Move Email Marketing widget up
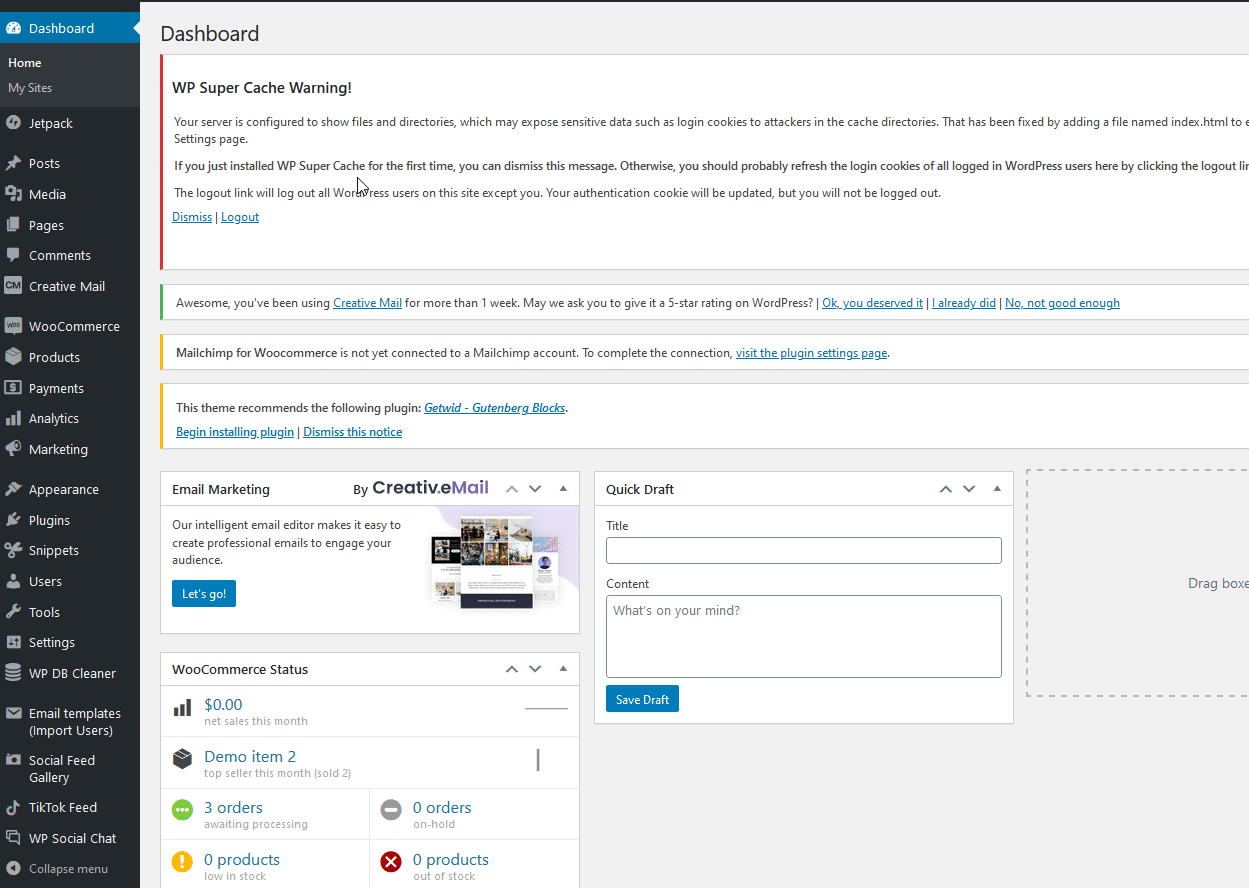1249x888 pixels. point(511,489)
